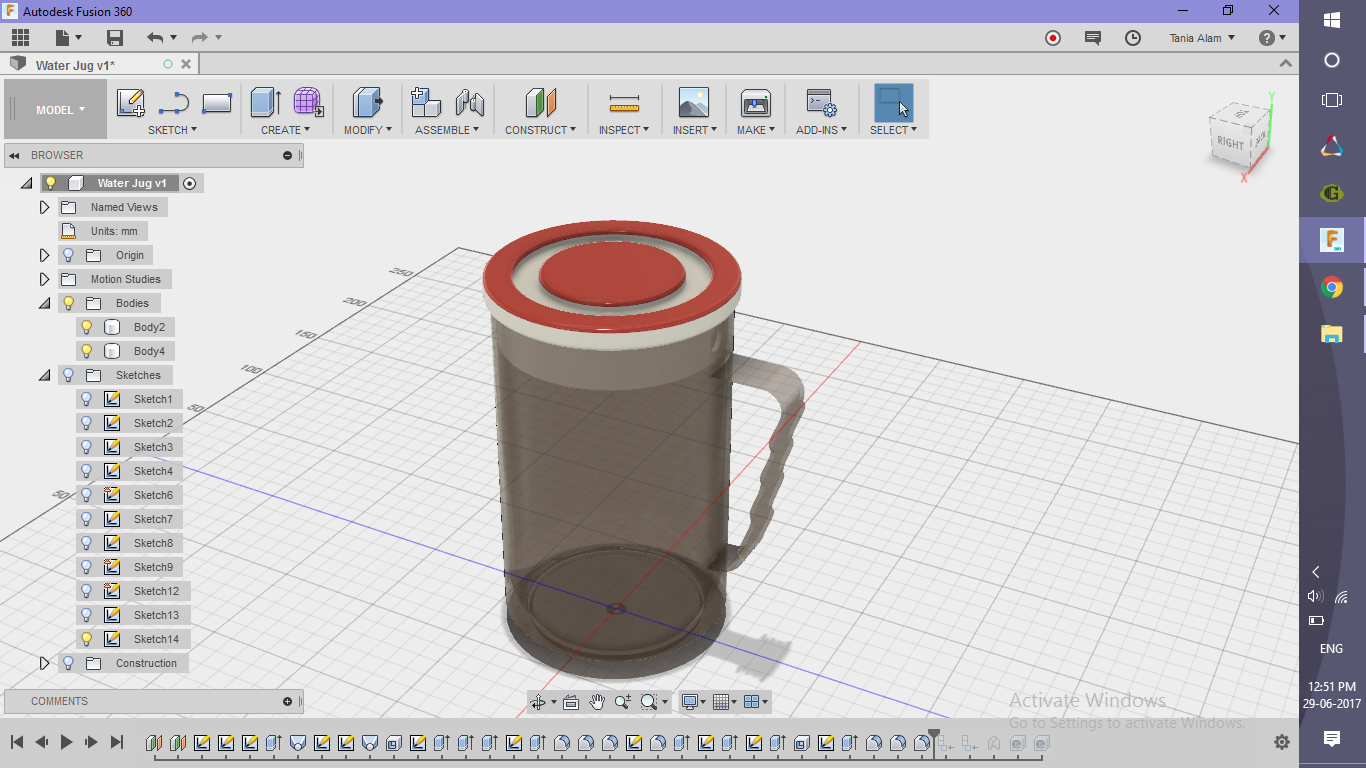Toggle visibility bulb for Sketch14
The height and width of the screenshot is (768, 1366).
point(86,639)
